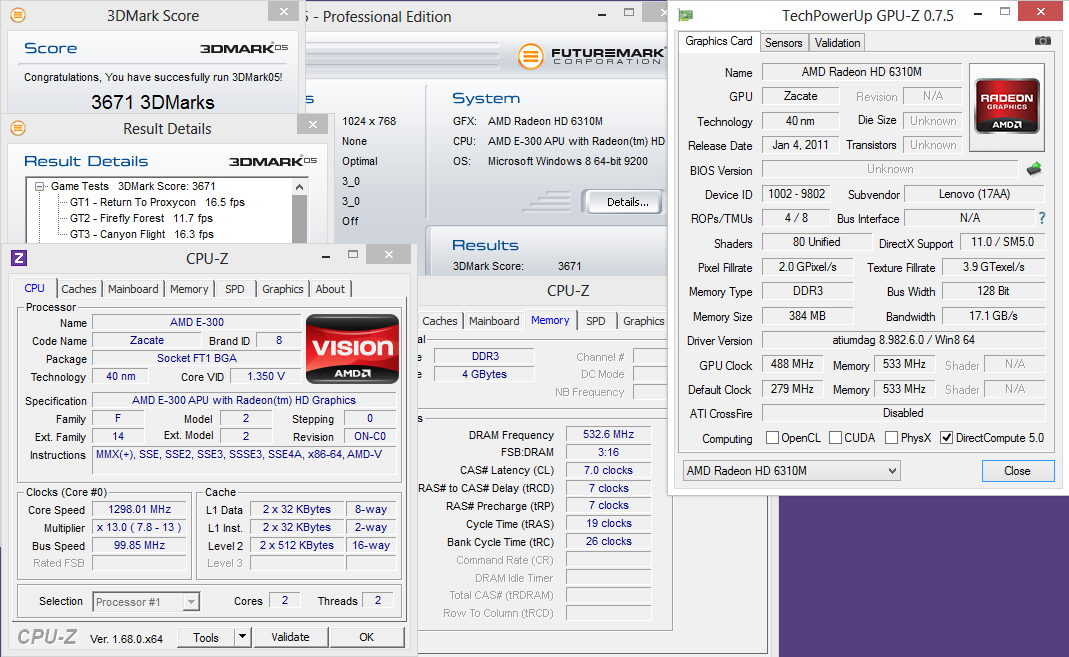1069x657 pixels.
Task: Select the CPU tab in front CPU-Z
Action: pyautogui.click(x=34, y=288)
